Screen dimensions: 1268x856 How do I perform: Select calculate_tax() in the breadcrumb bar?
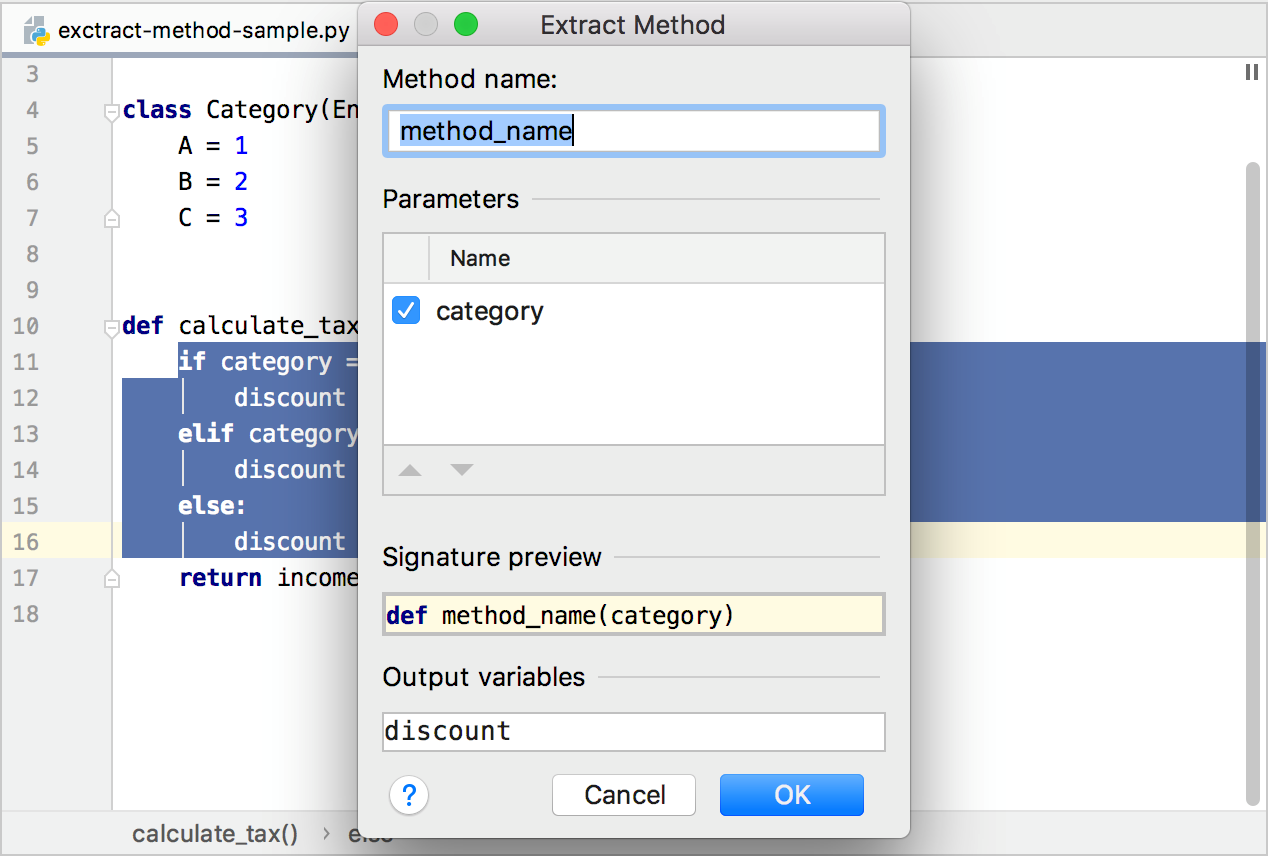[x=215, y=834]
